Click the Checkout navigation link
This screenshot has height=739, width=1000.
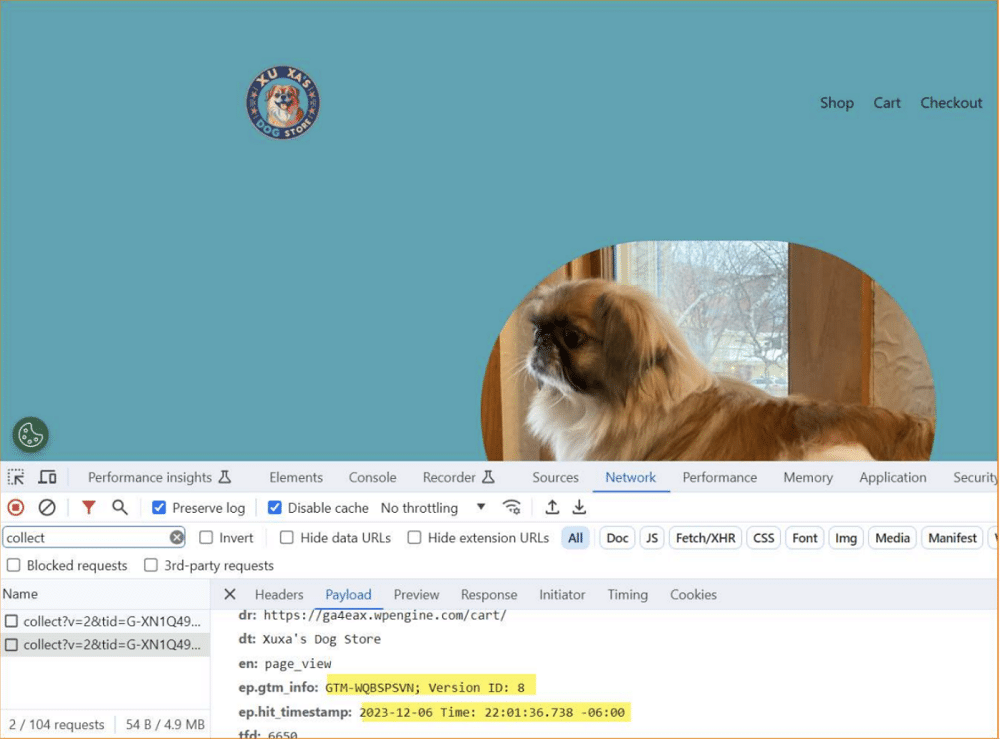[x=951, y=103]
